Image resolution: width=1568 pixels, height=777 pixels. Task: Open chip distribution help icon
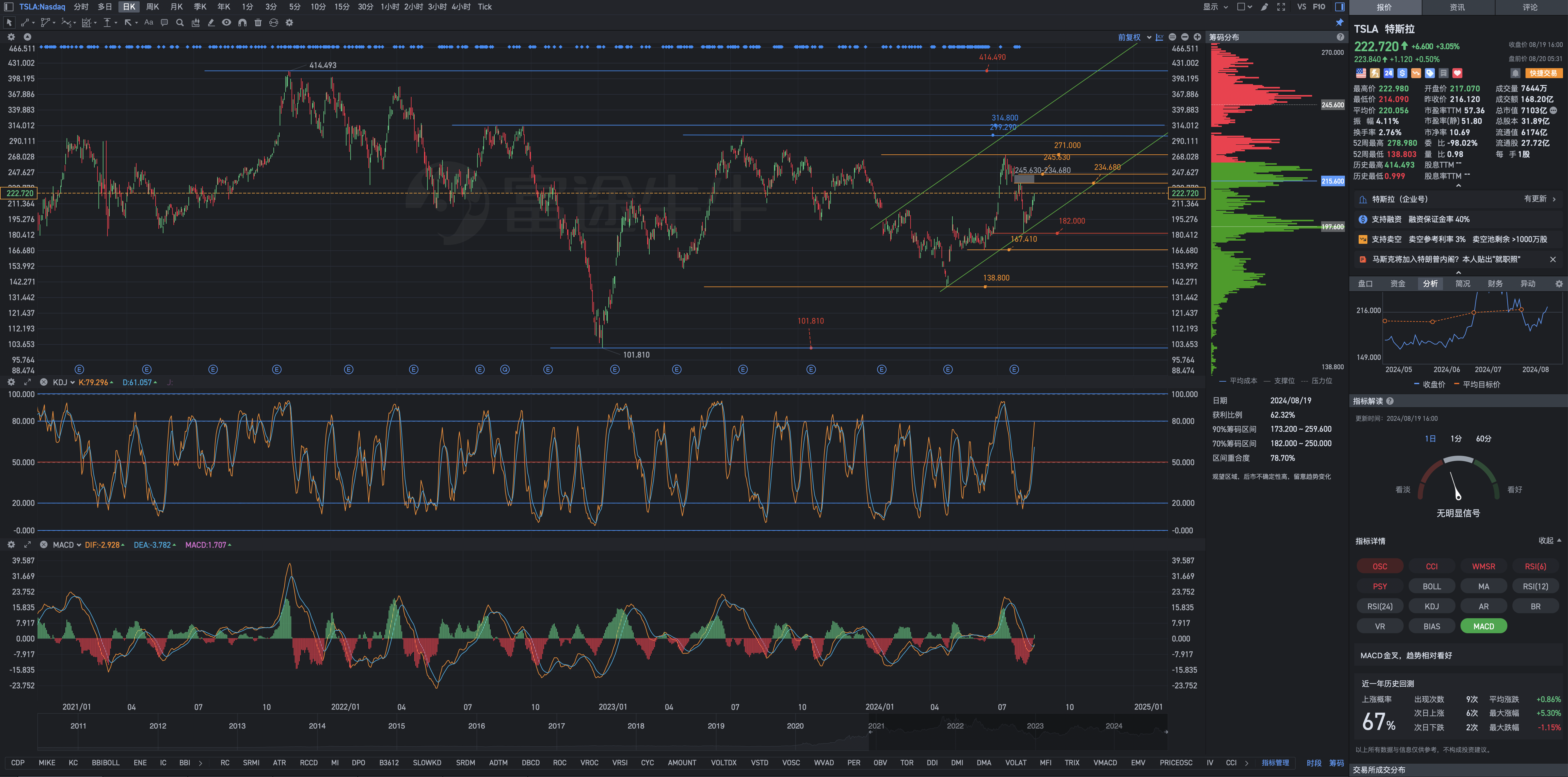1340,37
